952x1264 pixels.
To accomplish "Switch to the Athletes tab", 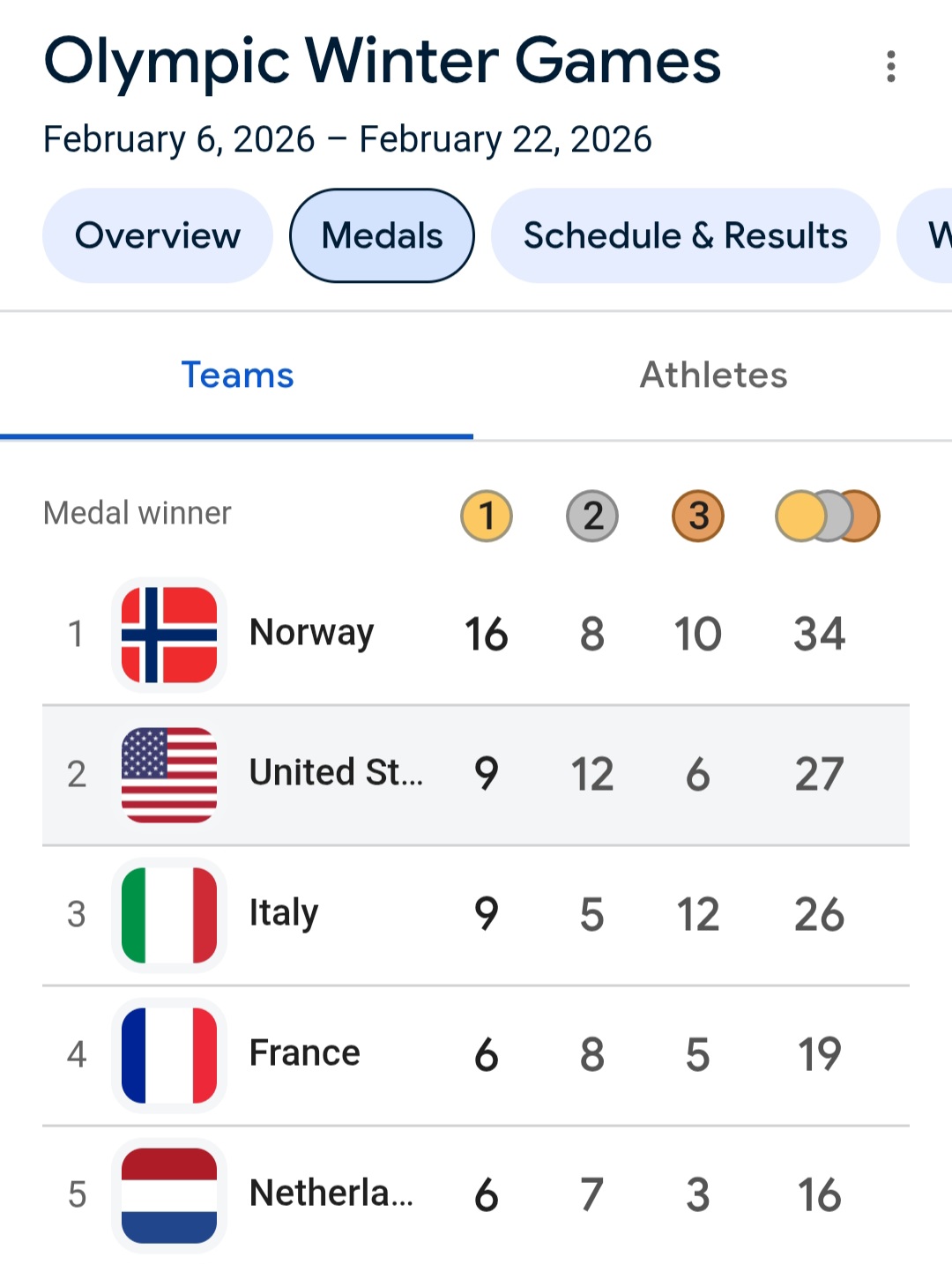I will coord(713,375).
